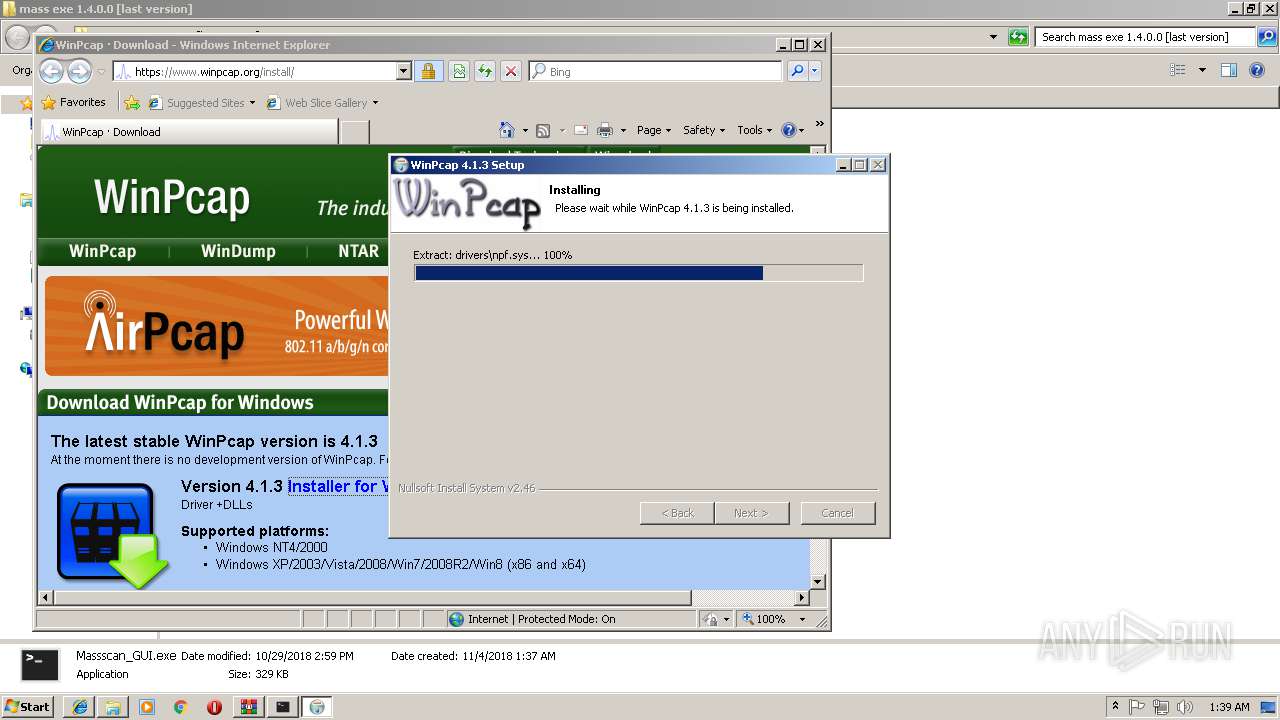The width and height of the screenshot is (1280, 720).
Task: Click the Back button in WinPcap Setup
Action: (x=677, y=513)
